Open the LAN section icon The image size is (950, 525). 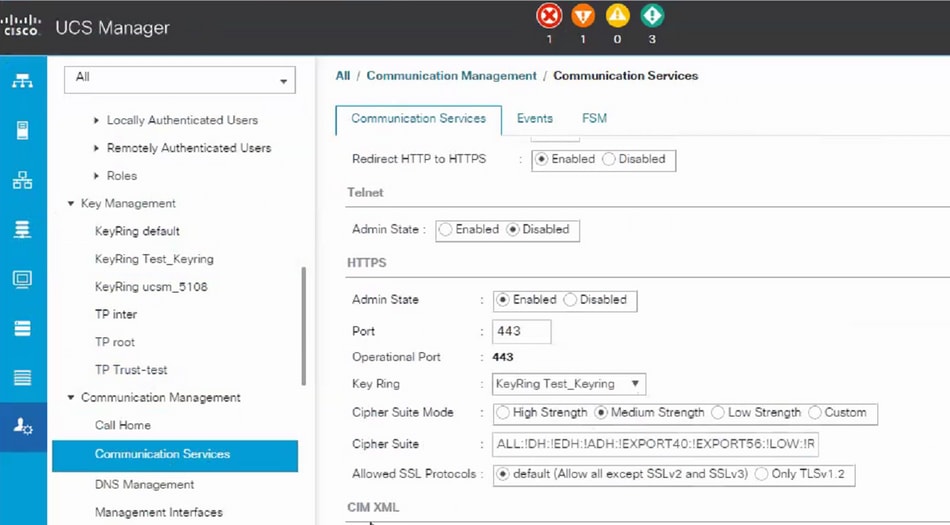[x=22, y=180]
